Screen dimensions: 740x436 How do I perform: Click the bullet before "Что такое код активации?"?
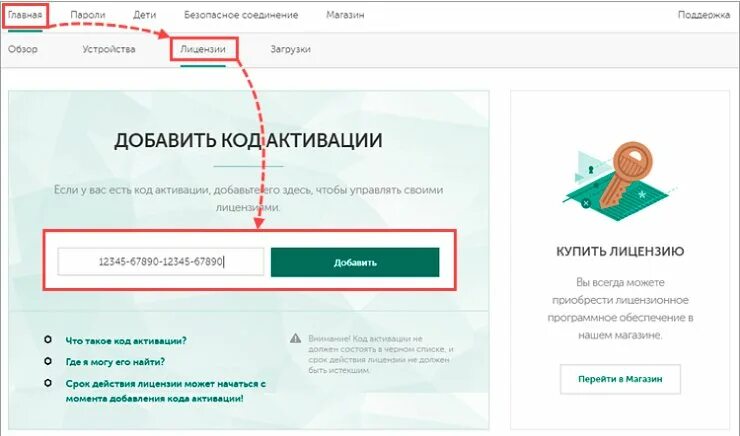click(48, 340)
